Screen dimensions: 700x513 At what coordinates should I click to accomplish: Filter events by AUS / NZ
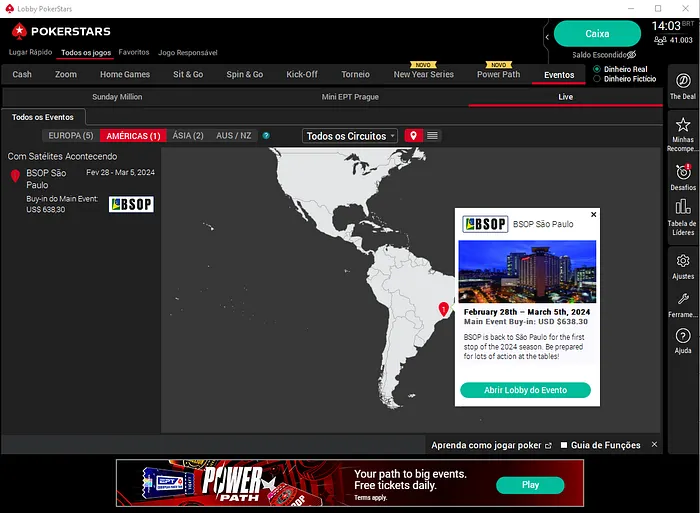(233, 136)
